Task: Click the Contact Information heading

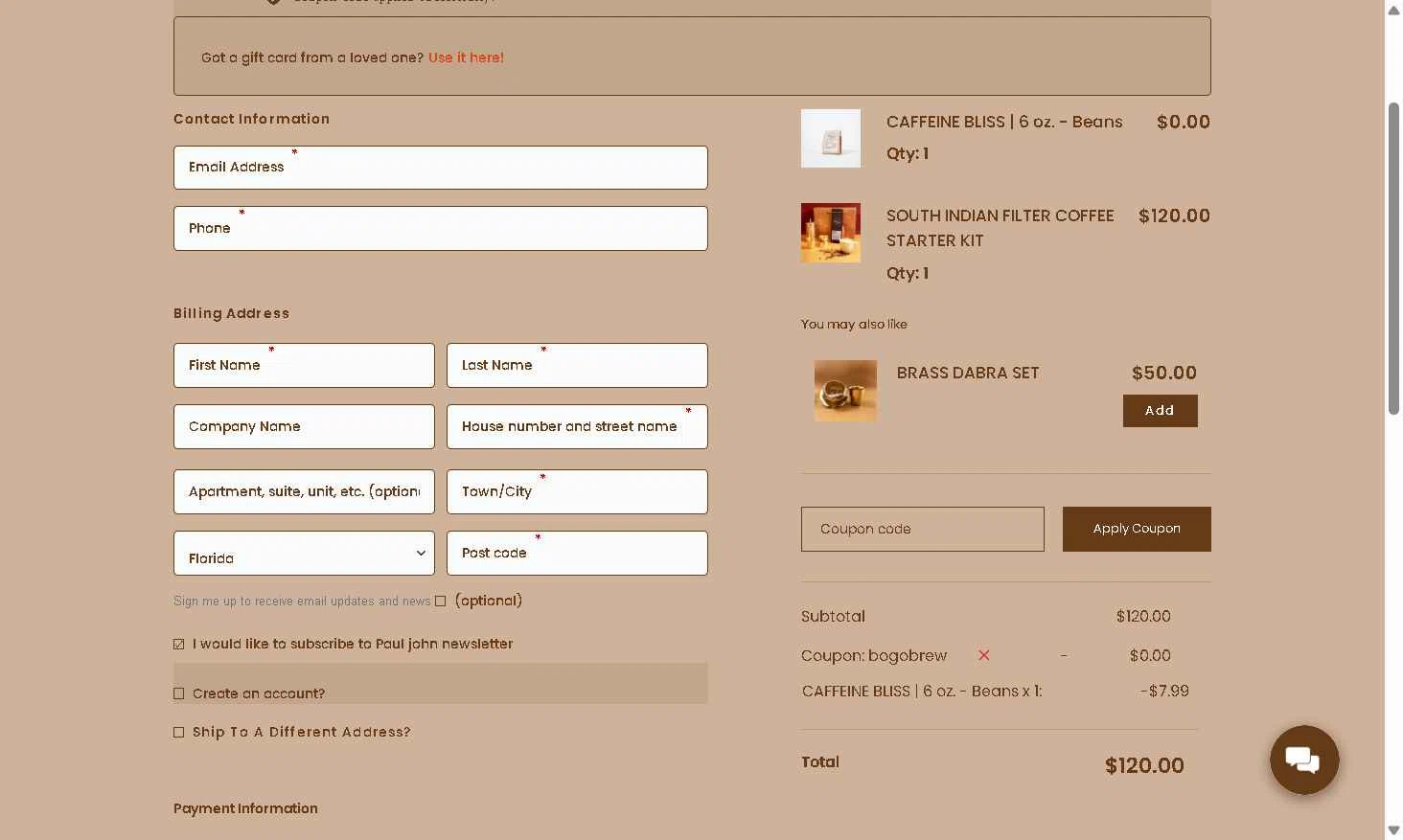Action: click(x=251, y=119)
